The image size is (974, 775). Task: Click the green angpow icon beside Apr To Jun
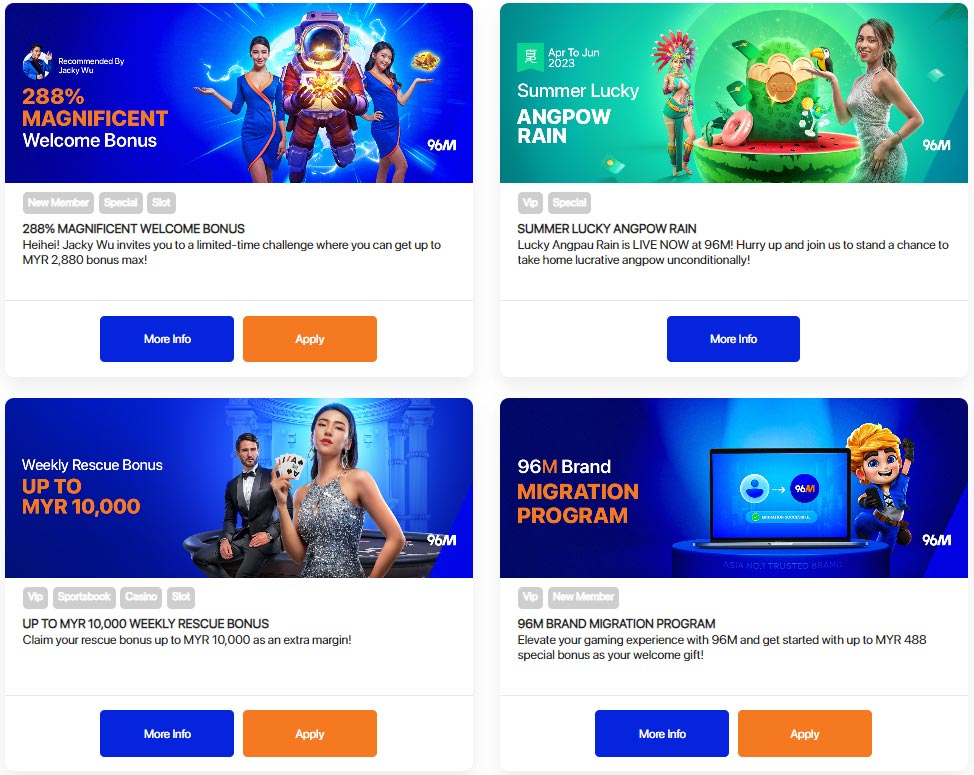pos(530,57)
